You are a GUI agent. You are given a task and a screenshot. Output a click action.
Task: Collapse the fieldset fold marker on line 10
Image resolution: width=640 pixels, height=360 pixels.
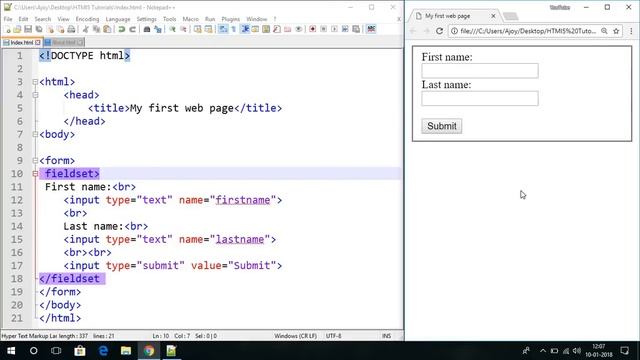(35, 173)
